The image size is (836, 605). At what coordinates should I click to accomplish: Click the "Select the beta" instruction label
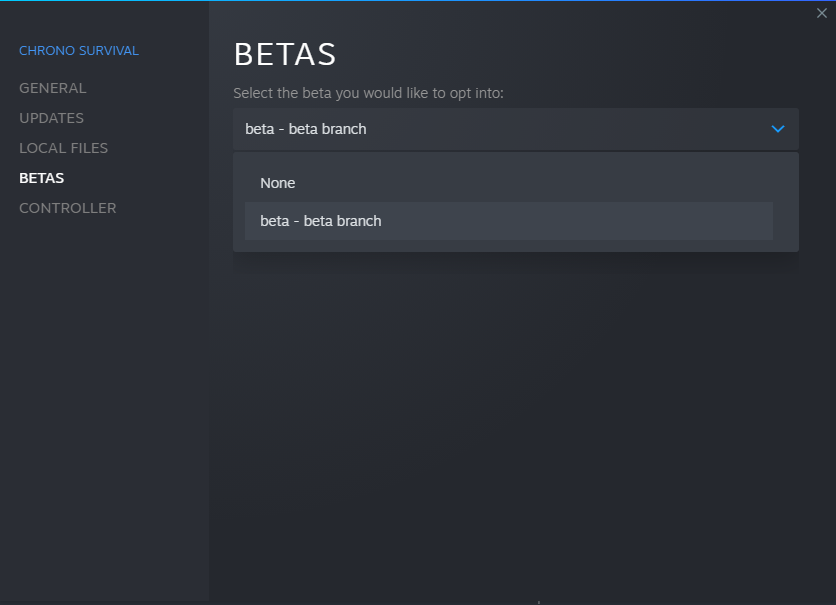point(368,93)
